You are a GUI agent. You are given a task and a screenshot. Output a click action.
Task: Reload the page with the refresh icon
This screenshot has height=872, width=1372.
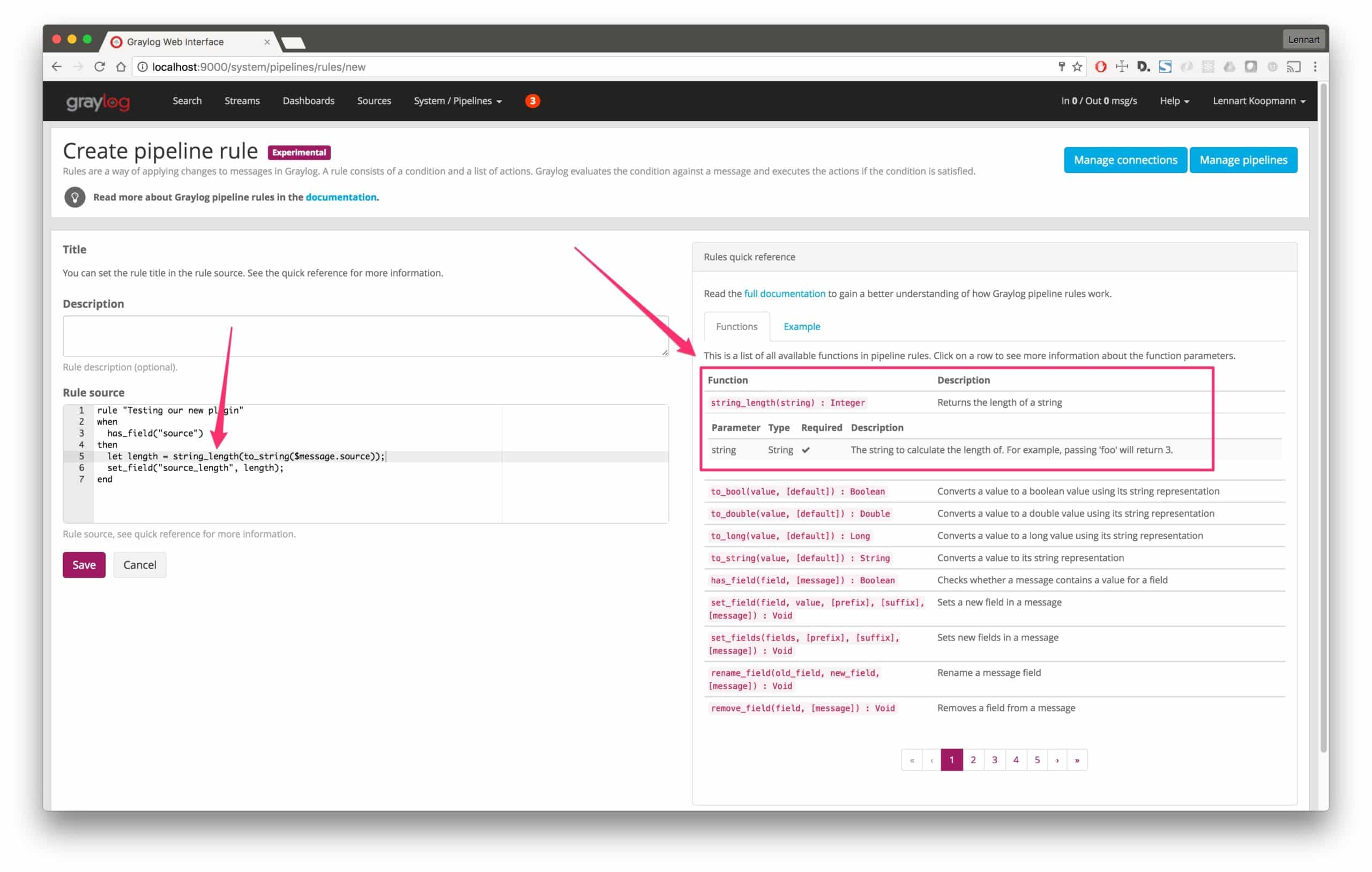[x=99, y=66]
